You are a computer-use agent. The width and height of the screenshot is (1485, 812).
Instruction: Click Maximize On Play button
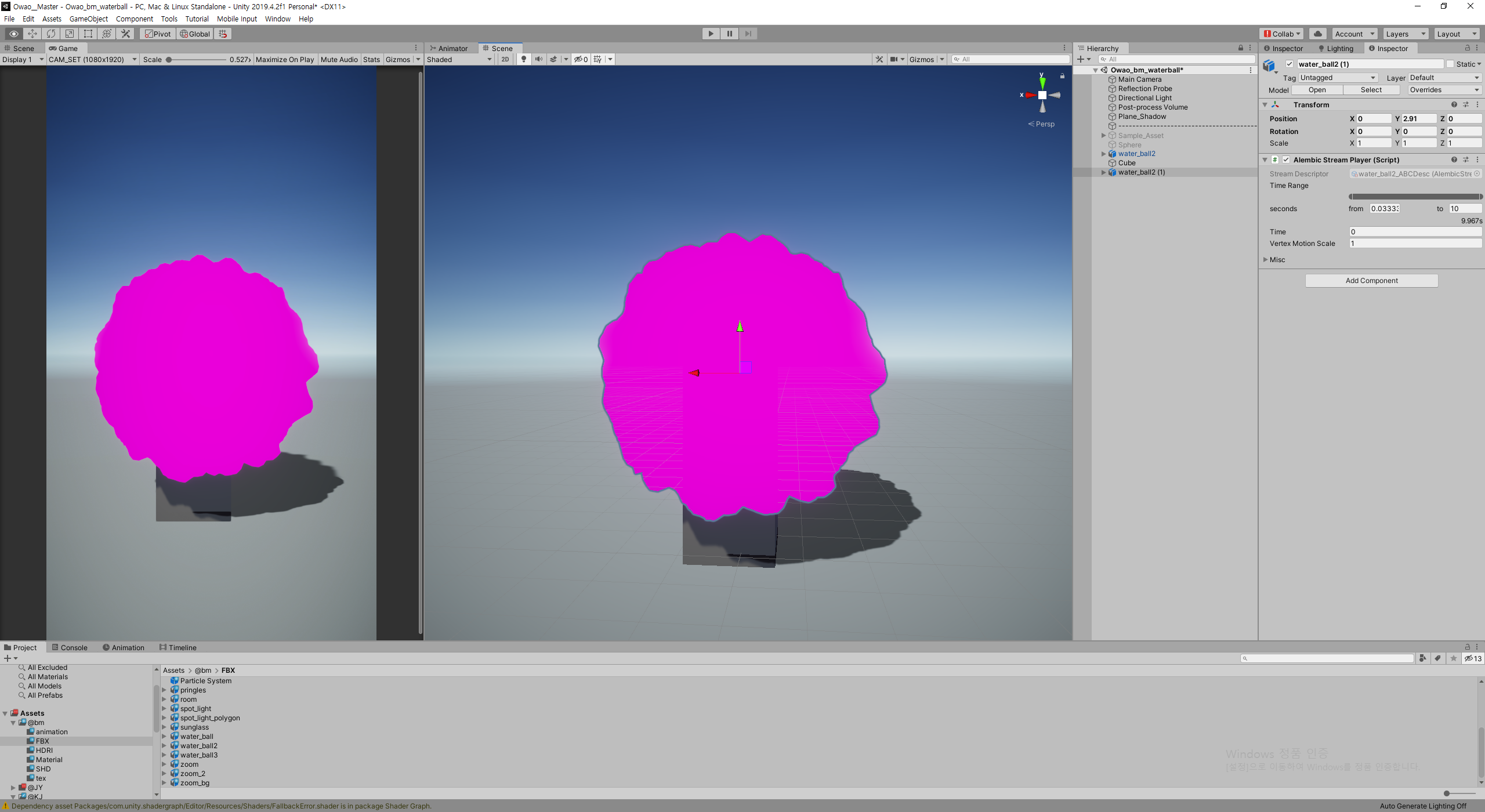click(x=284, y=59)
